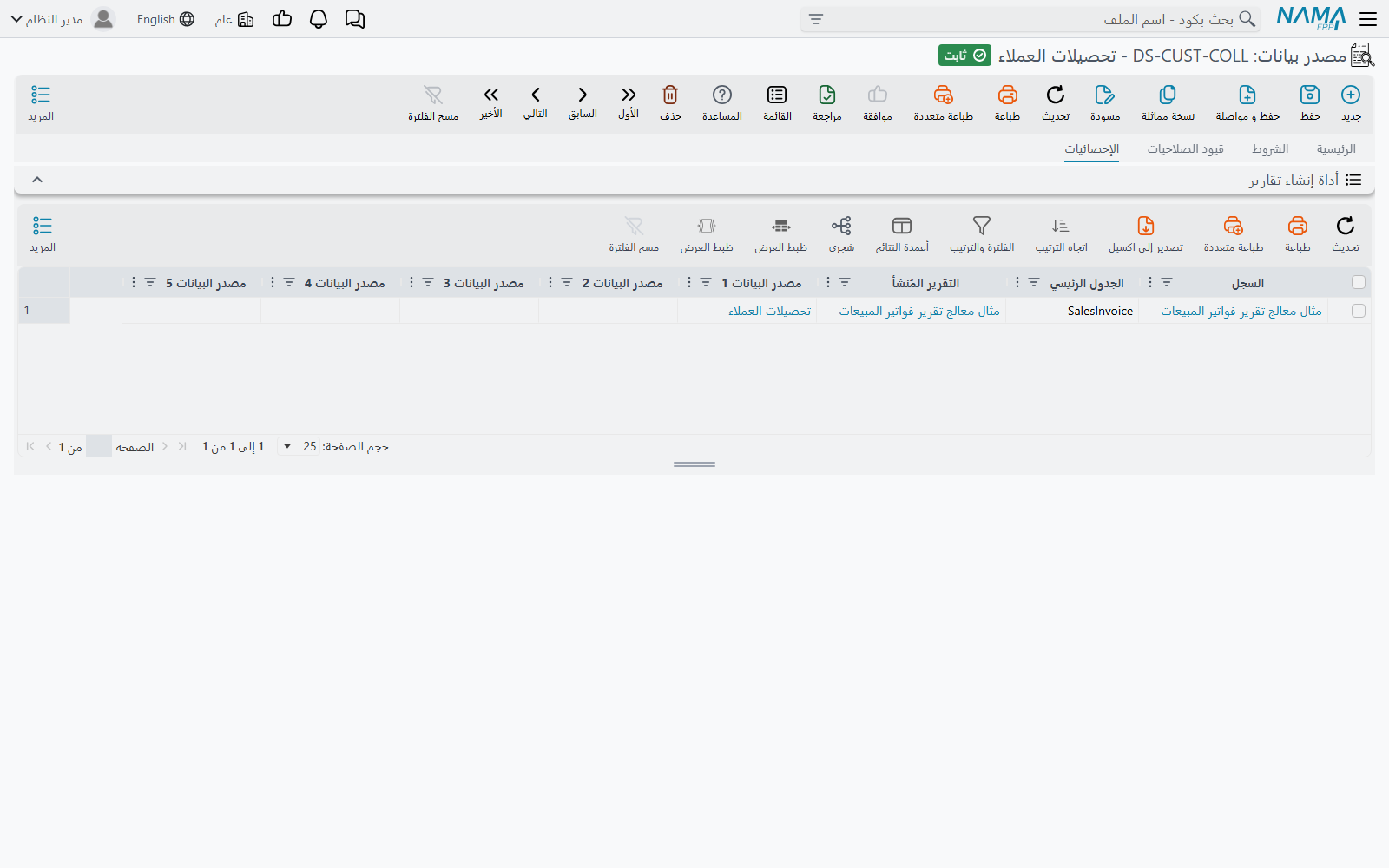The width and height of the screenshot is (1389, 868).
Task: Go to الأخير (Last) record
Action: point(491,95)
